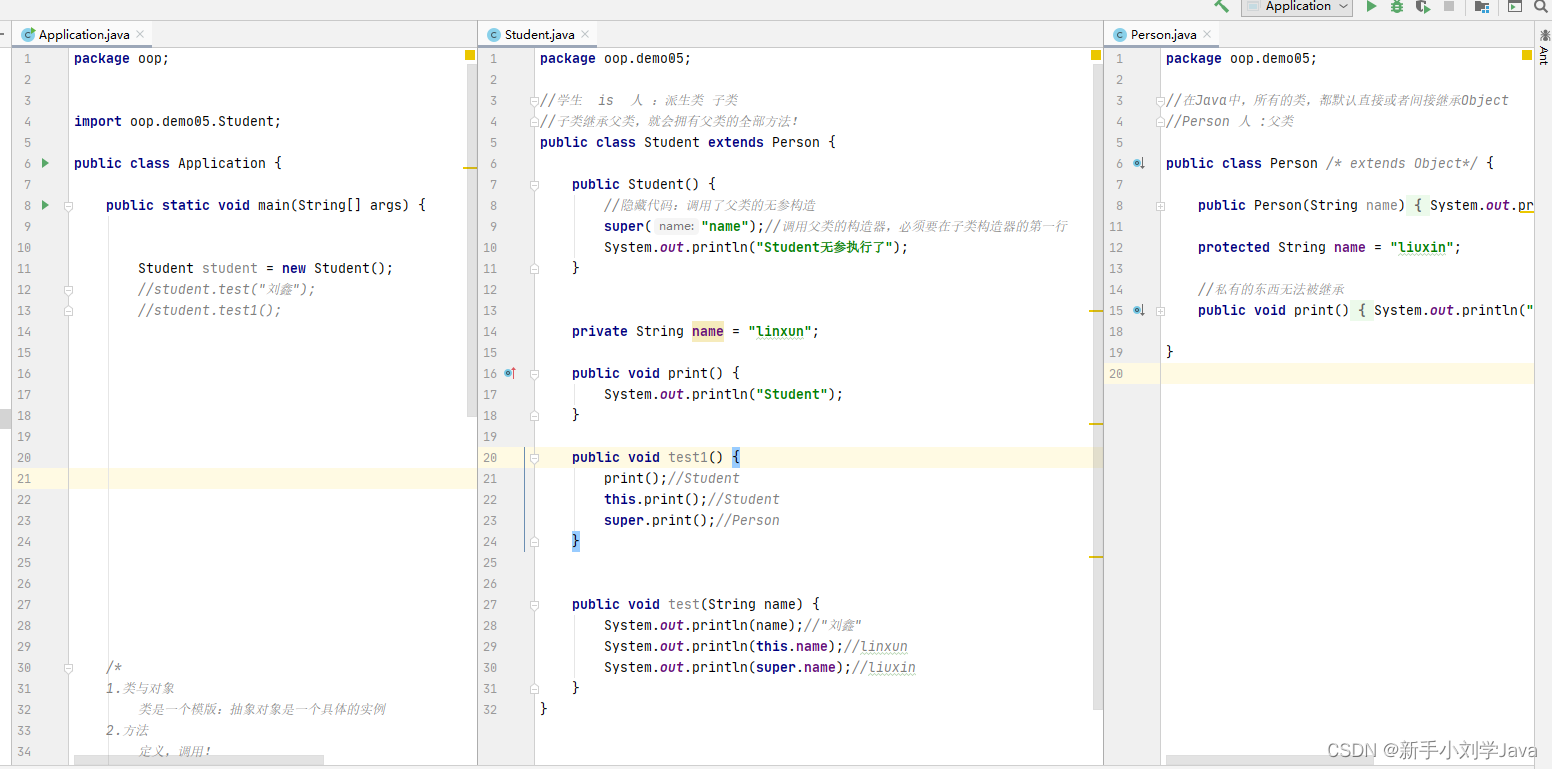This screenshot has height=769, width=1552.
Task: Click "Student()" in new Student() on line 11
Action: [350, 268]
